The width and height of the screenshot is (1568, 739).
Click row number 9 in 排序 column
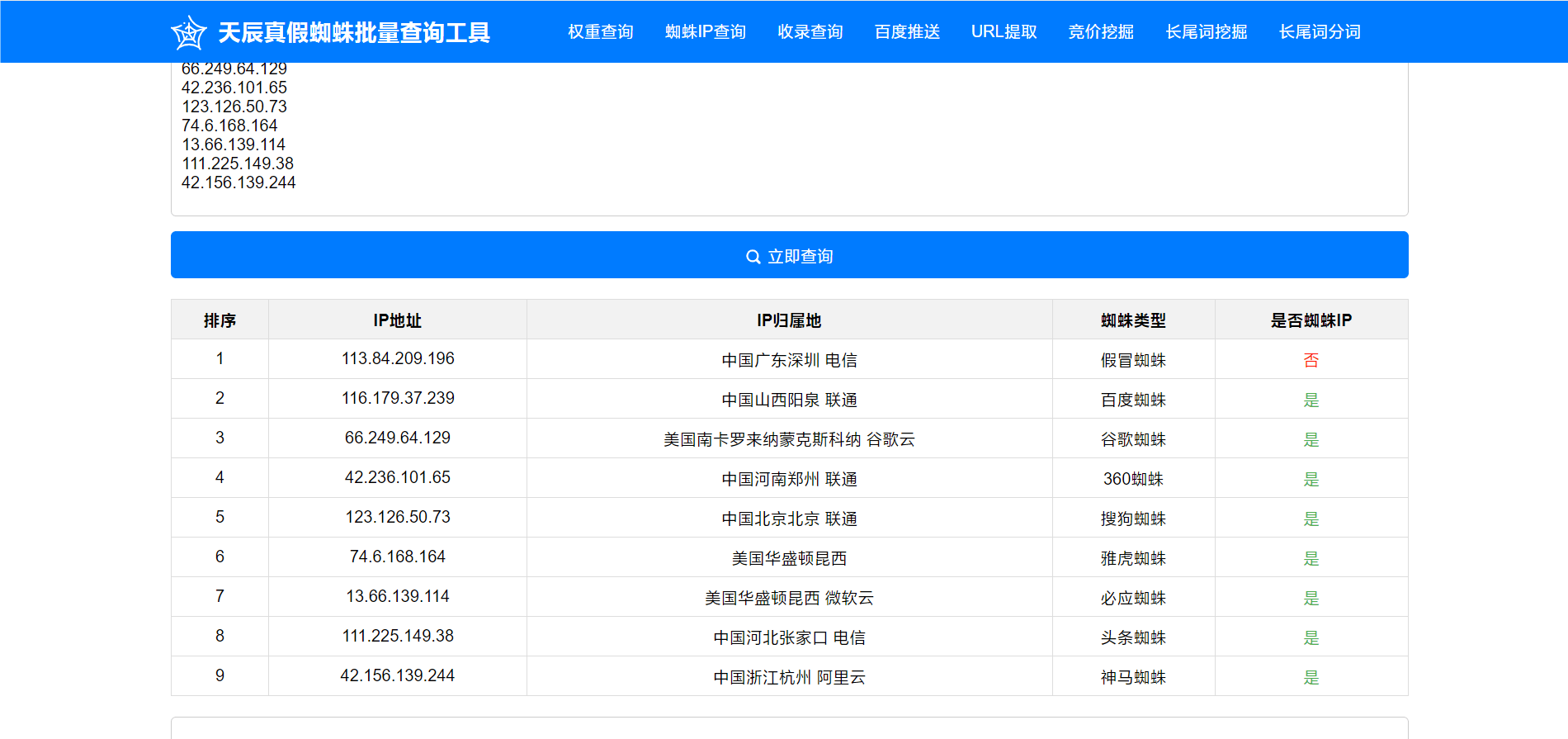pyautogui.click(x=220, y=675)
